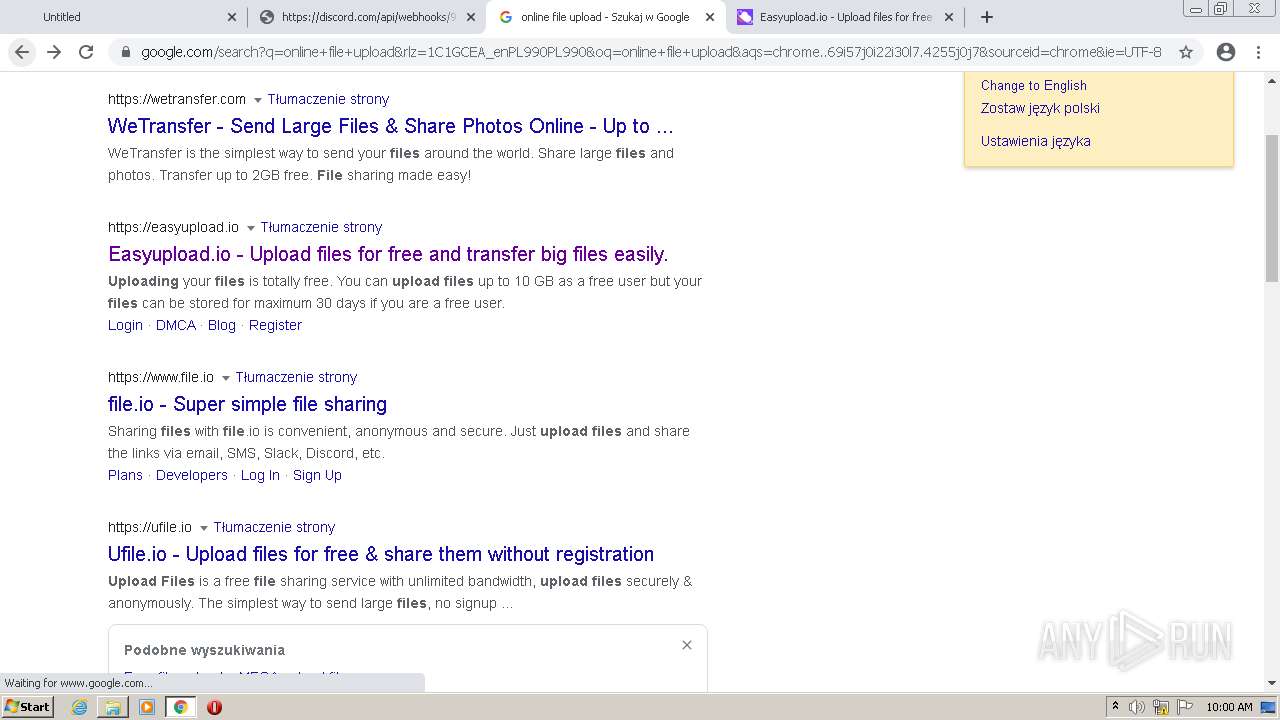Viewport: 1280px width, 720px height.
Task: Go forward in browser history
Action: click(54, 52)
